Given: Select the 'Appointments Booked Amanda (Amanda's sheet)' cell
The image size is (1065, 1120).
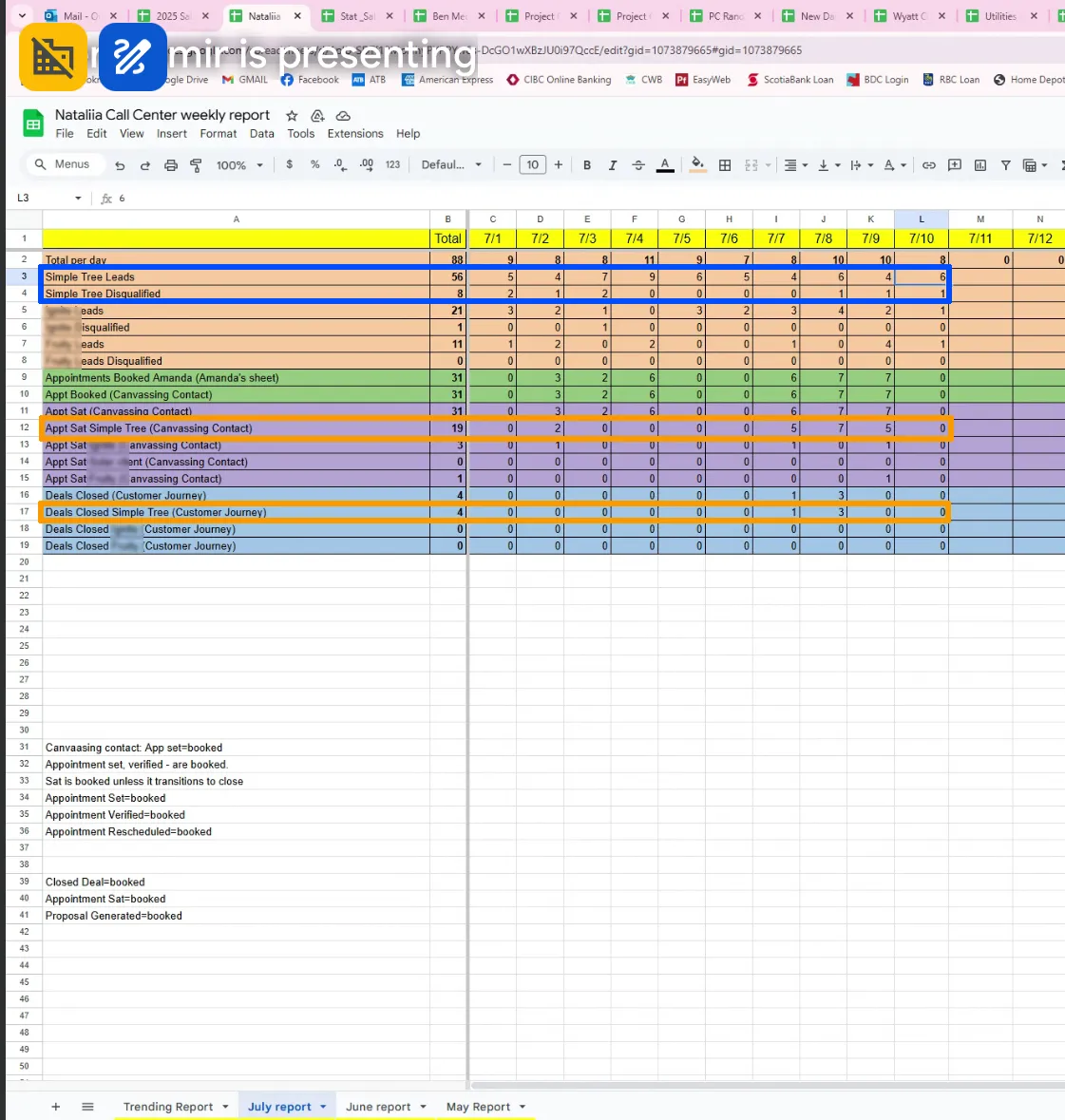Looking at the screenshot, I should (236, 378).
